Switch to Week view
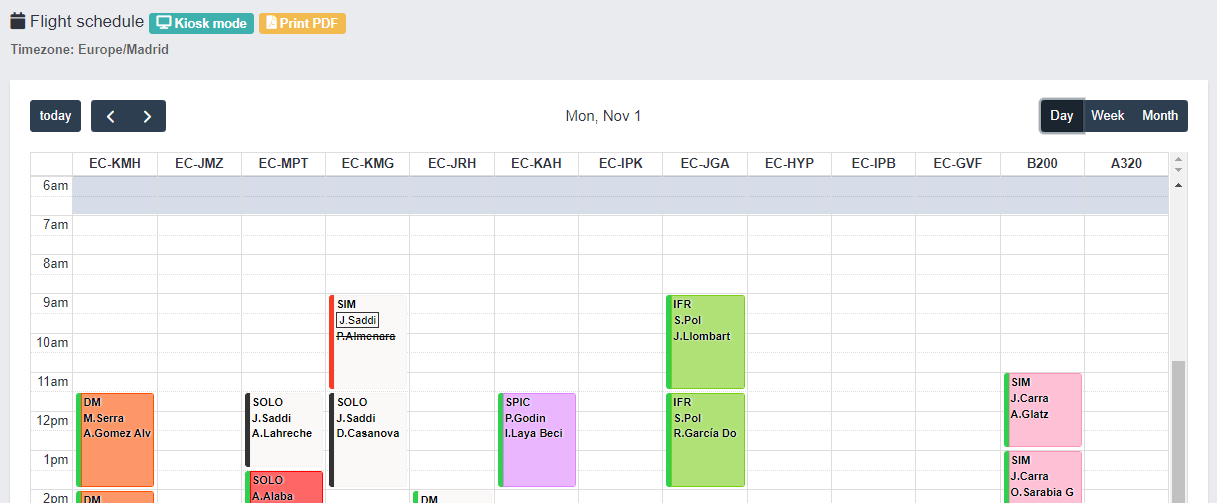 click(1107, 116)
